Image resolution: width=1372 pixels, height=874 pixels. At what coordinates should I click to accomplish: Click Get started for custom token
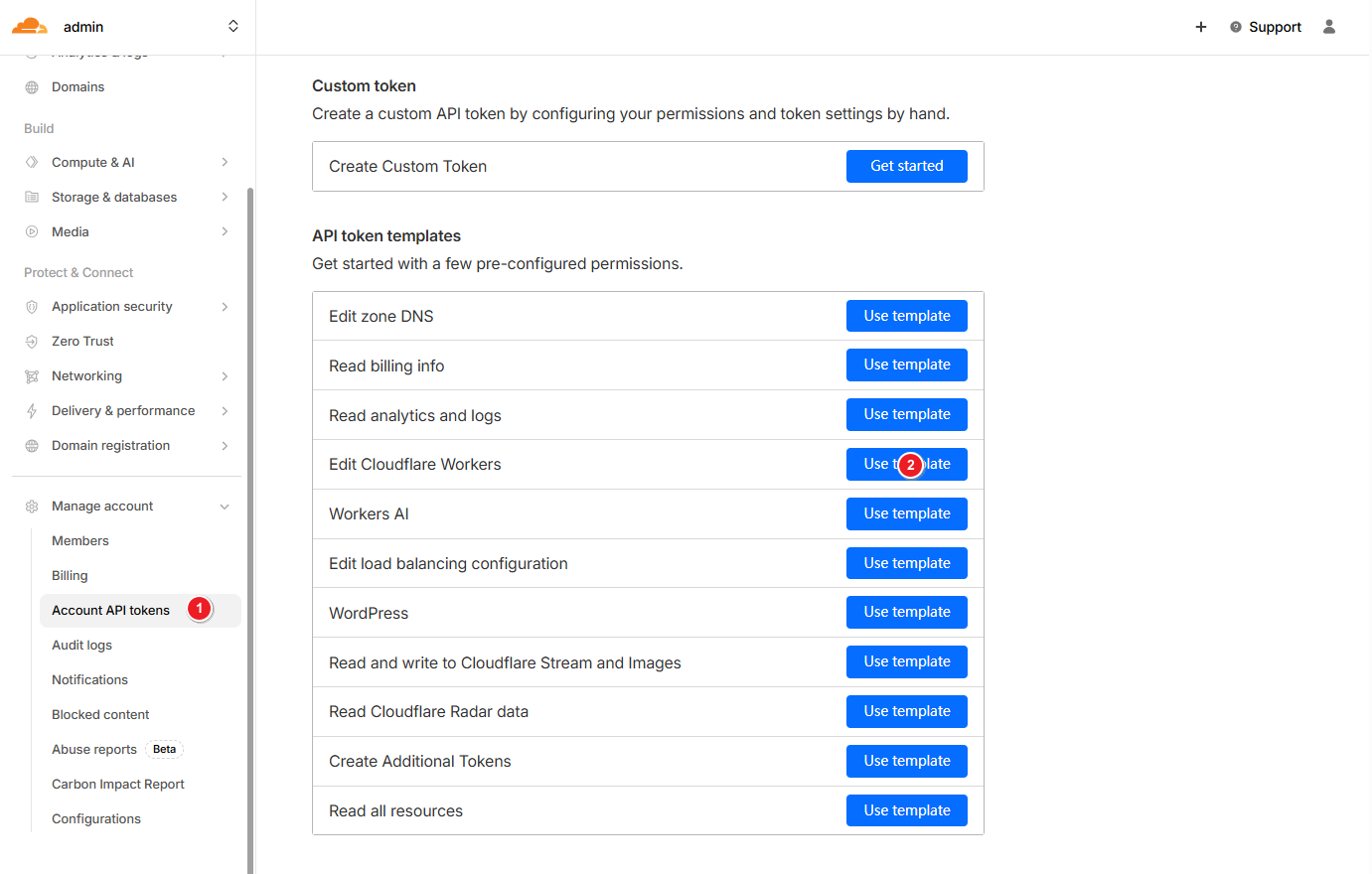(x=906, y=167)
